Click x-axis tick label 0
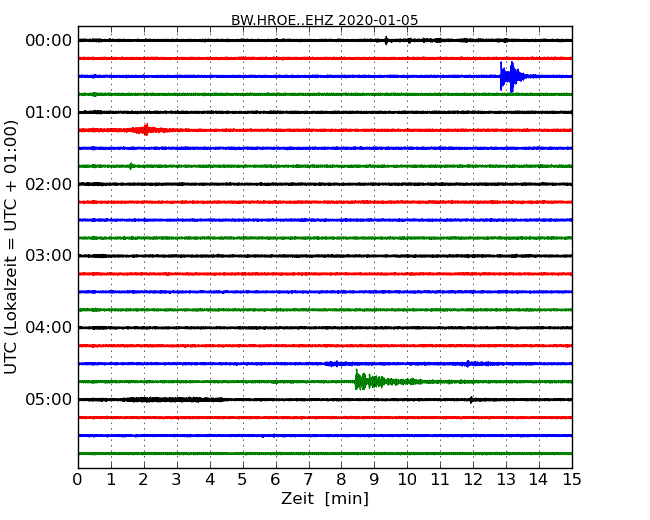Viewport: 650px width, 520px height. click(x=78, y=480)
